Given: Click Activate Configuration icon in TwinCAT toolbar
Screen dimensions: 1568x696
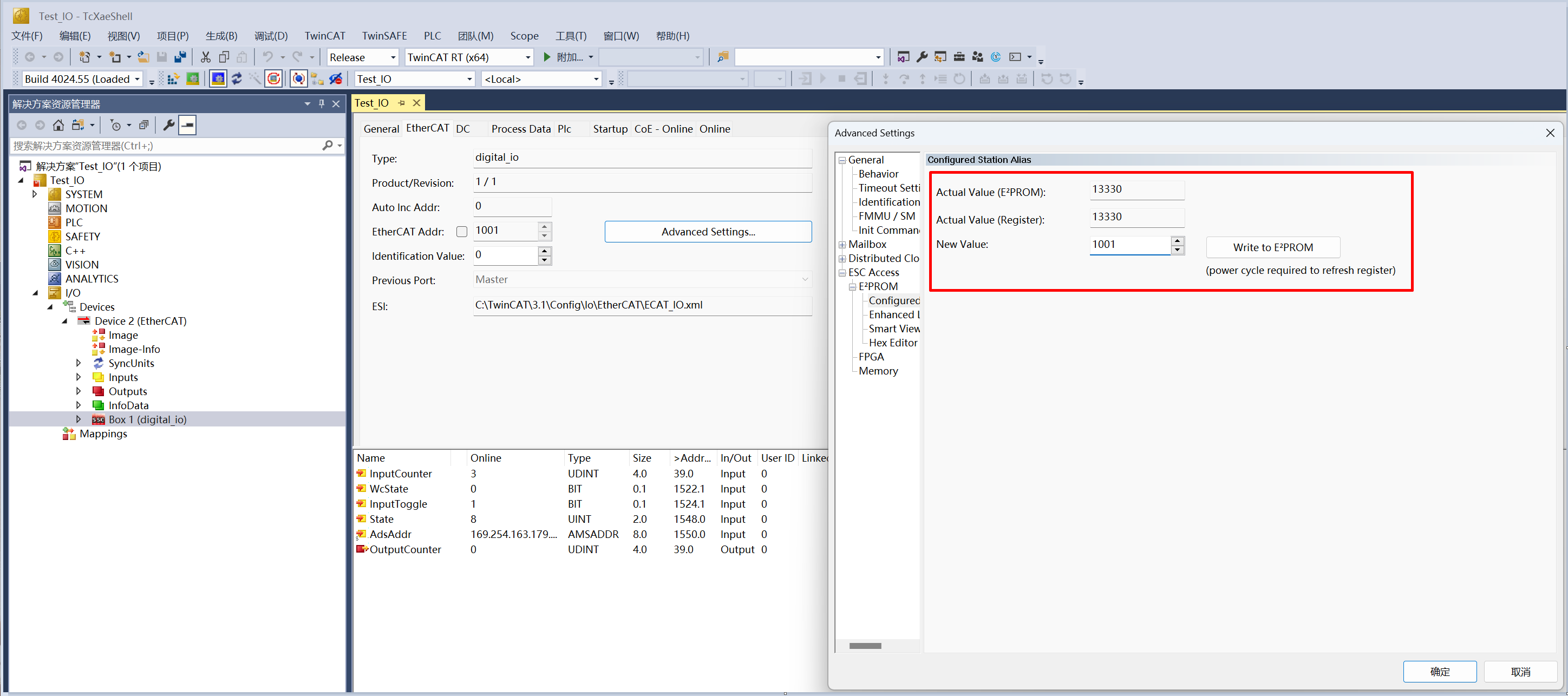Looking at the screenshot, I should point(173,79).
